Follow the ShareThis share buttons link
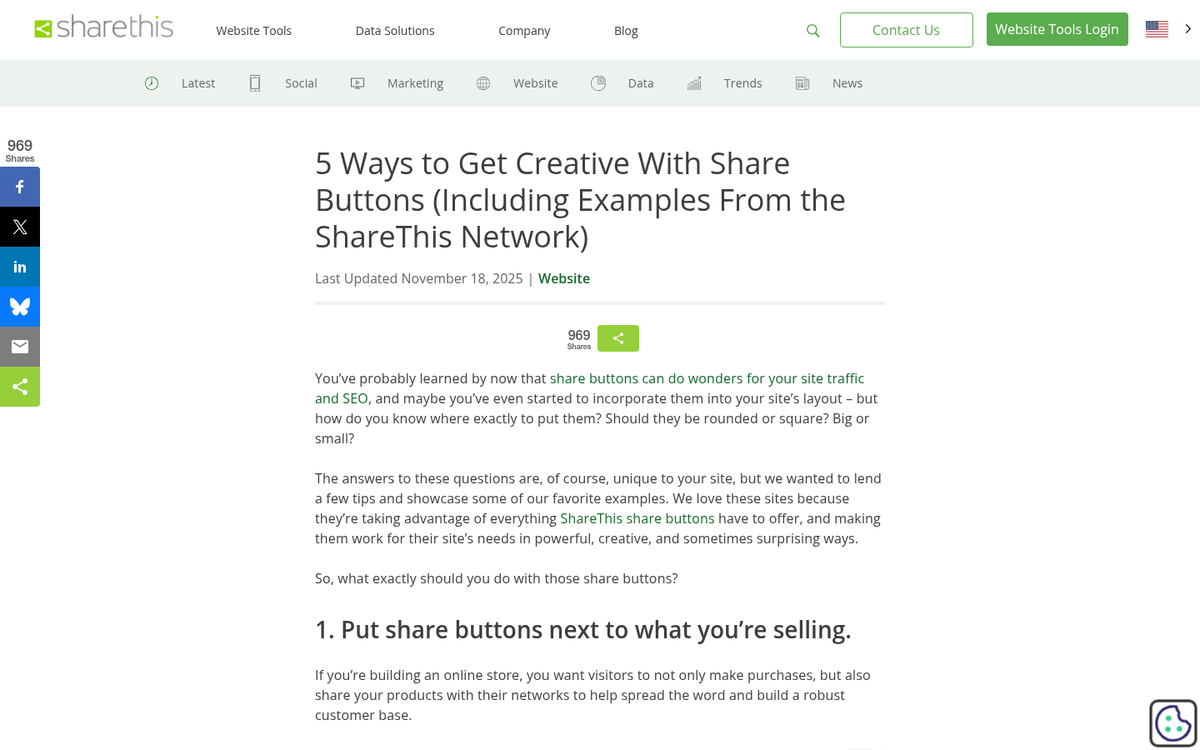Screen dimensions: 1200x750 pos(637,518)
